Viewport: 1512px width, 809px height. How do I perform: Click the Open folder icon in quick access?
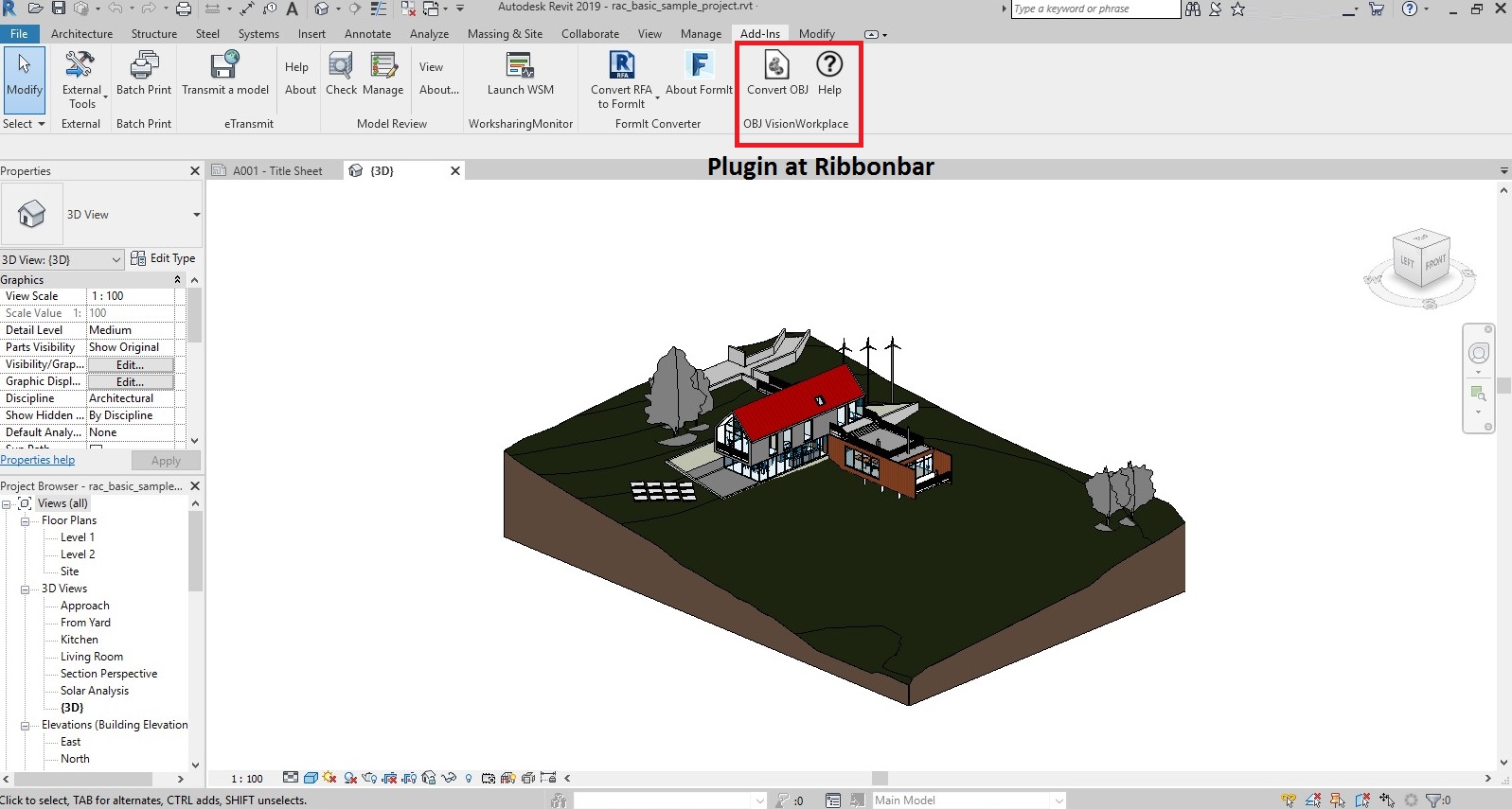pyautogui.click(x=35, y=9)
